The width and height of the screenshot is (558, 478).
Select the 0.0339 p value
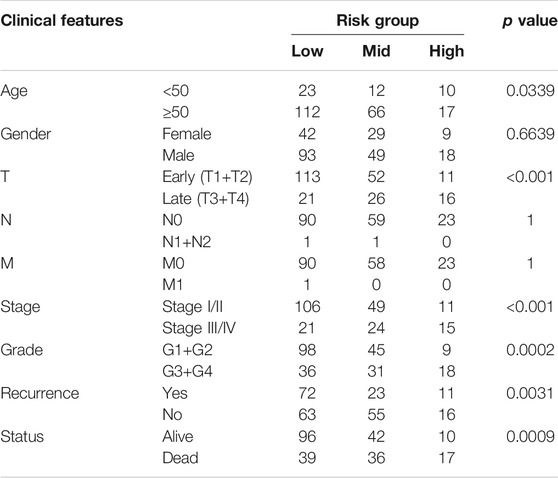[530, 91]
